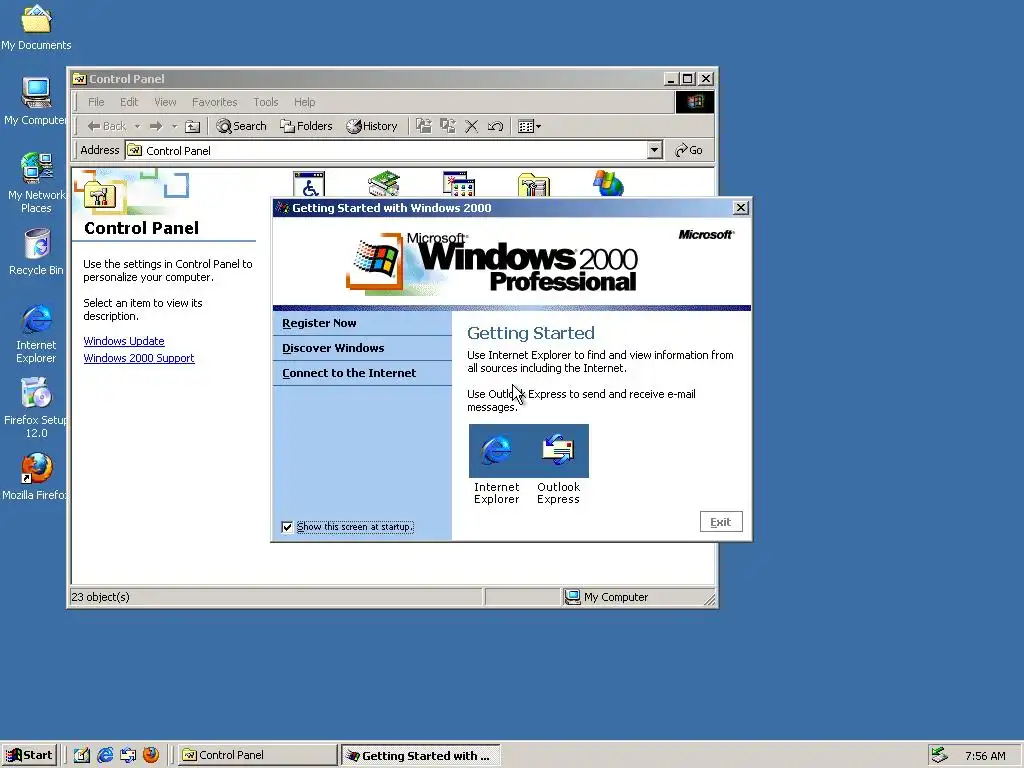Close the Getting Started with Windows 2000 dialog
The width and height of the screenshot is (1024, 768).
pyautogui.click(x=741, y=208)
